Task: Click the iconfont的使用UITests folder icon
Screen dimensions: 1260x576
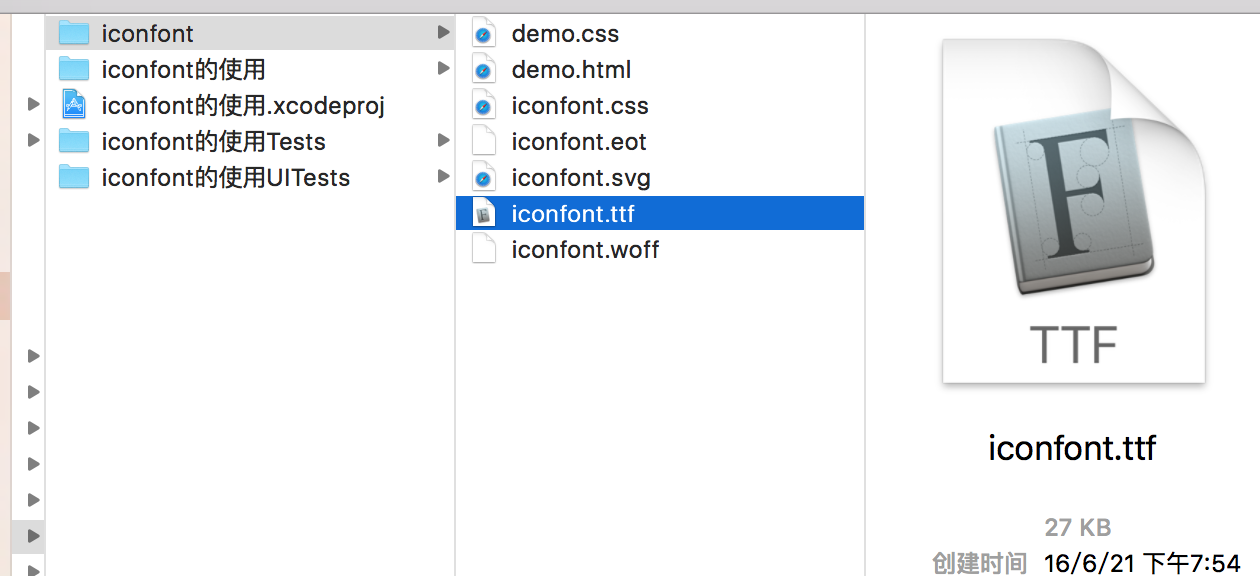Action: coord(74,177)
